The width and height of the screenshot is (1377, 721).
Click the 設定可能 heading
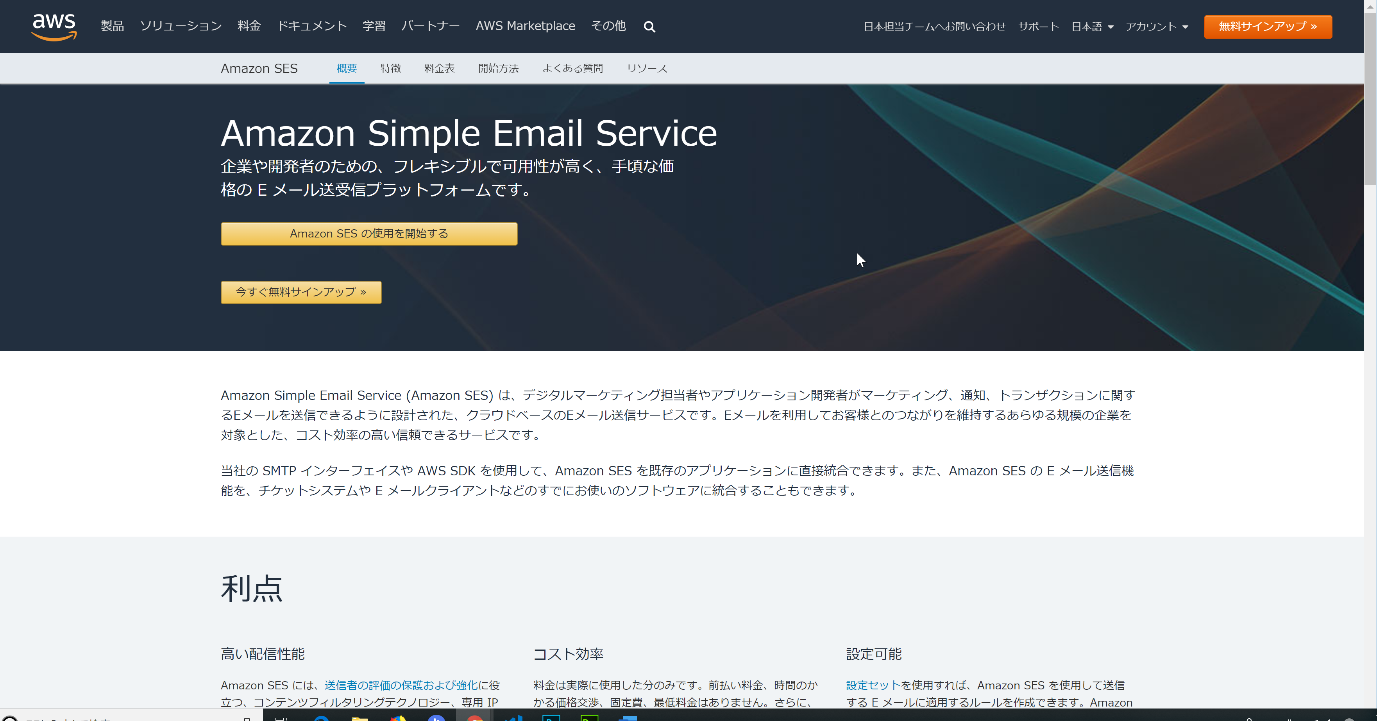[874, 654]
